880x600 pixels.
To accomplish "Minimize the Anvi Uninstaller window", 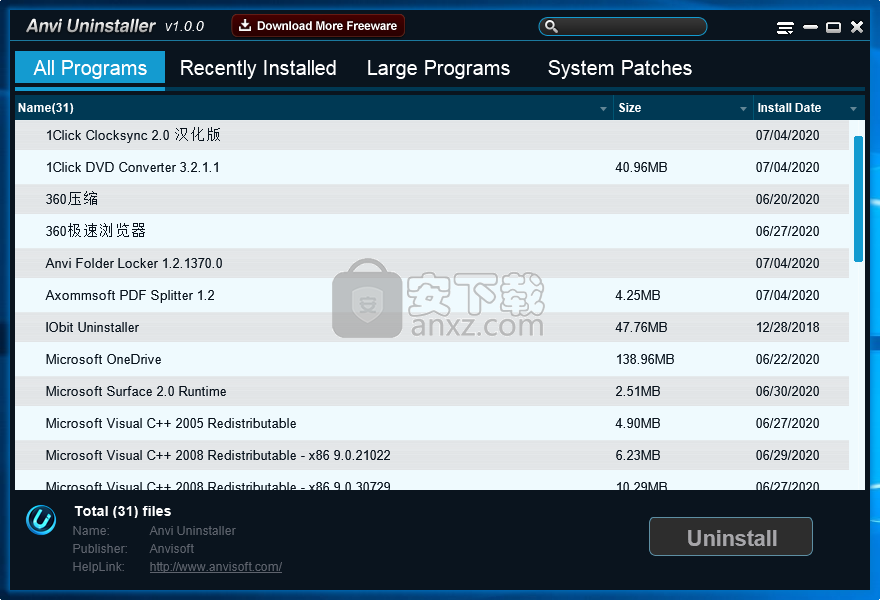I will pyautogui.click(x=810, y=28).
